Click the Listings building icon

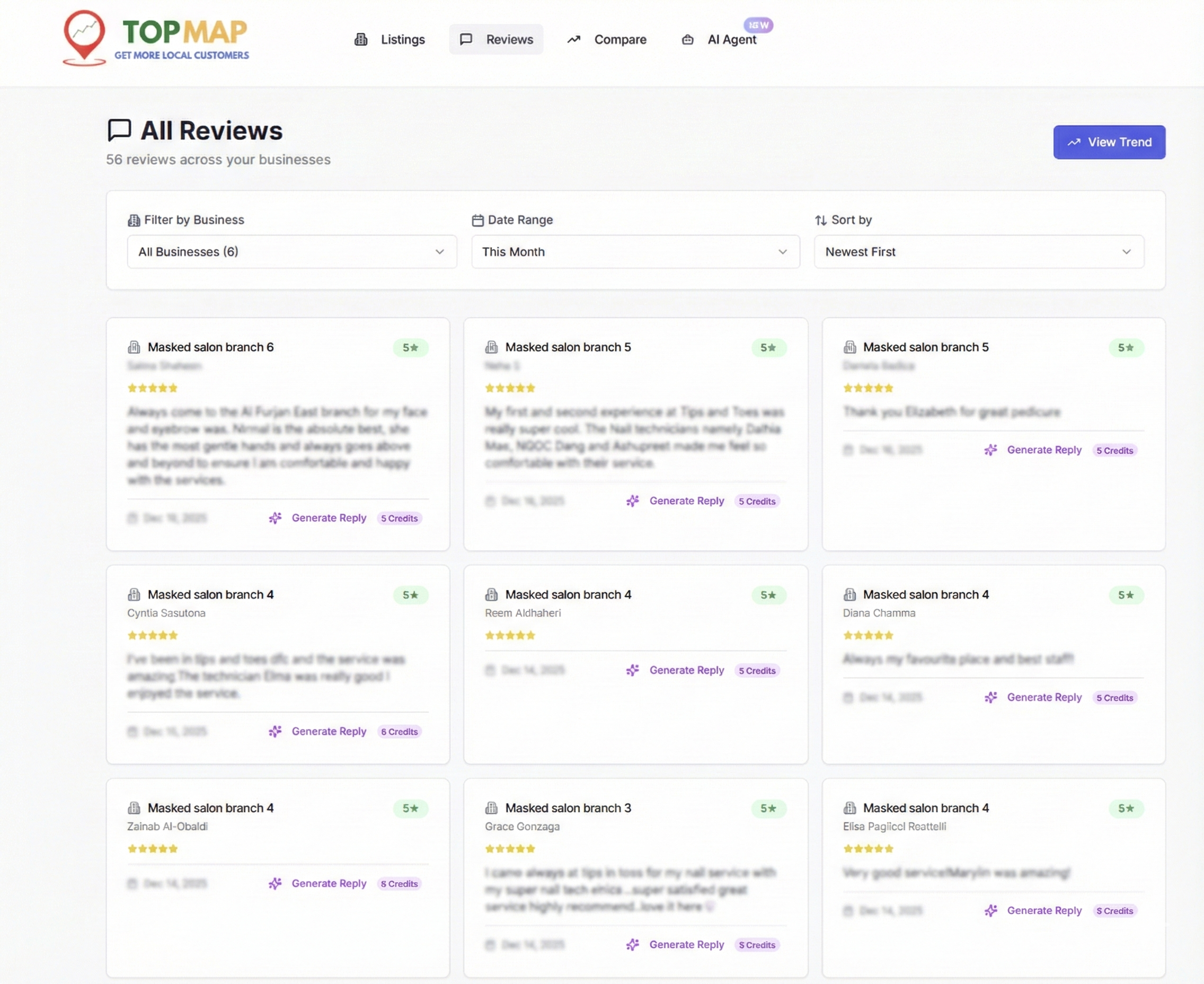(361, 40)
